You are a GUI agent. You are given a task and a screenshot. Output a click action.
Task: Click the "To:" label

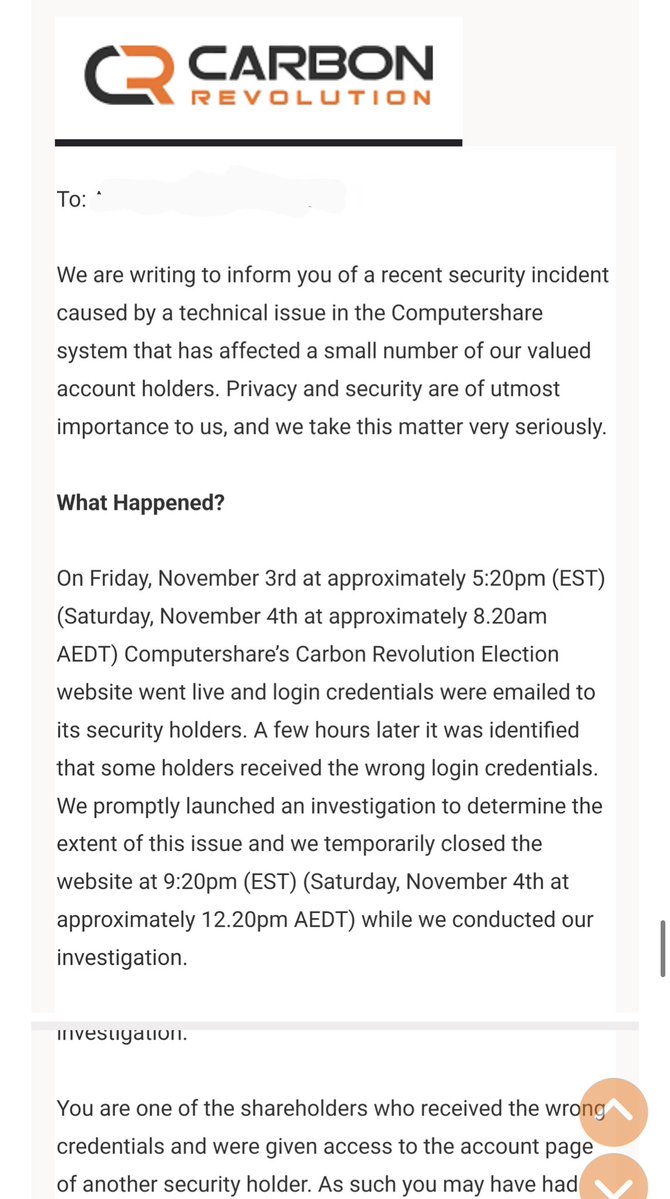click(72, 199)
